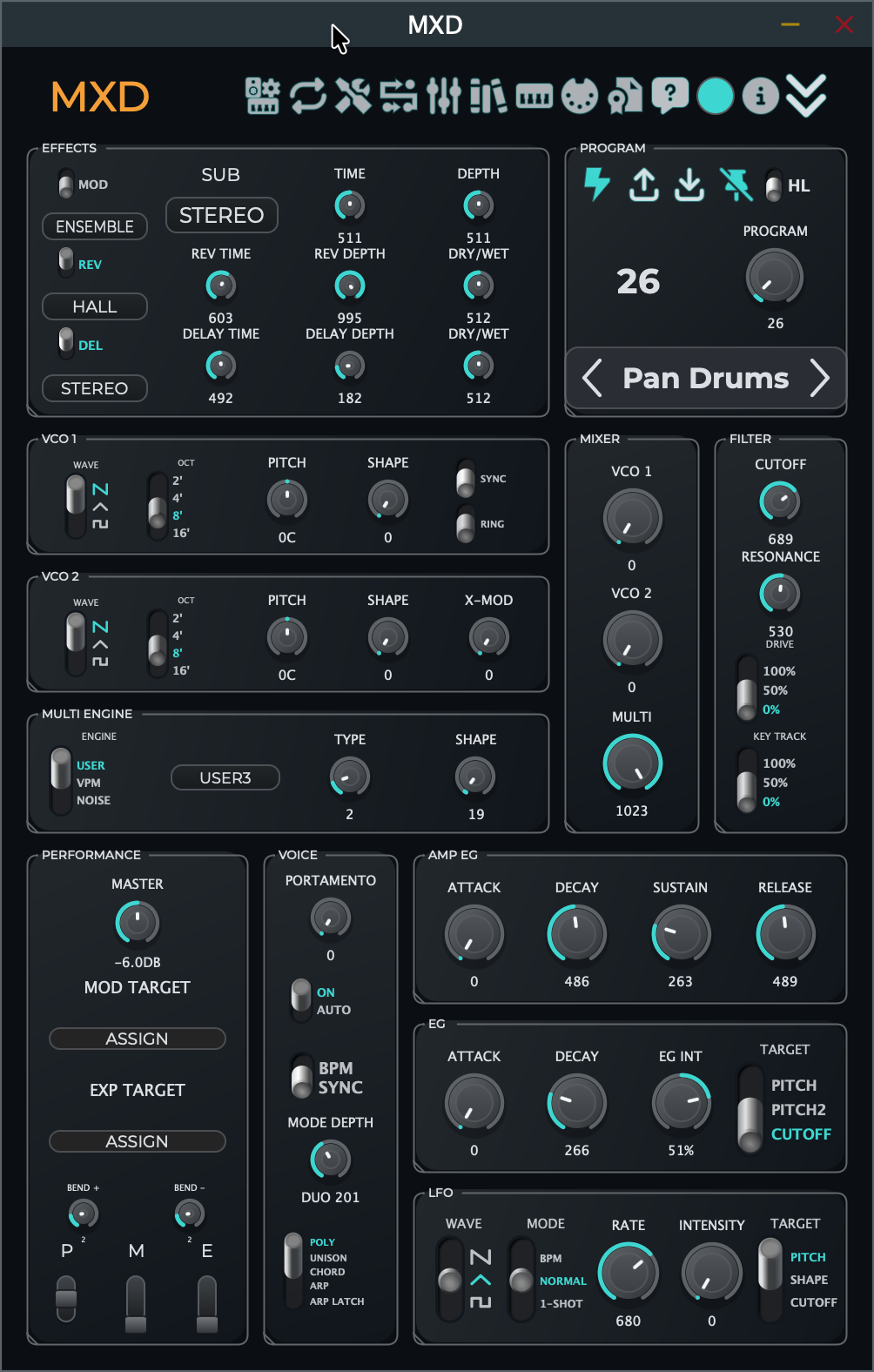The width and height of the screenshot is (874, 1372).
Task: Open the help question bubble icon
Action: 670,96
